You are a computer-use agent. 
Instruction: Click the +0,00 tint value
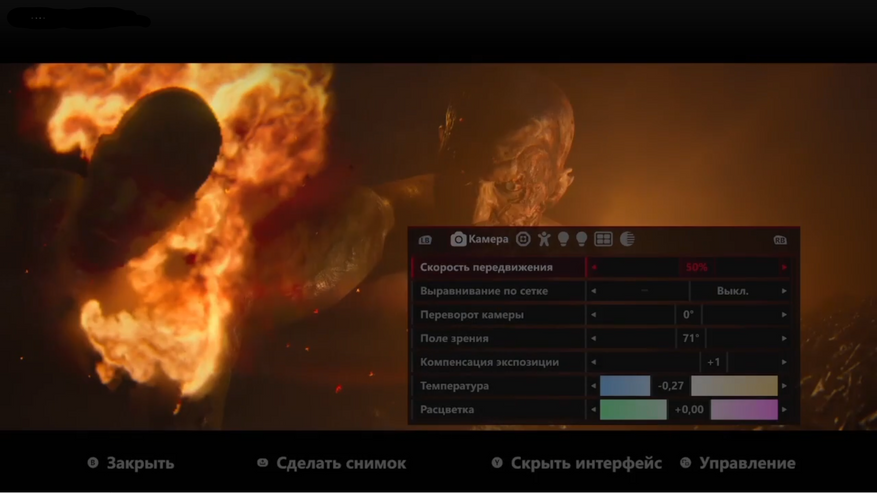click(x=689, y=410)
